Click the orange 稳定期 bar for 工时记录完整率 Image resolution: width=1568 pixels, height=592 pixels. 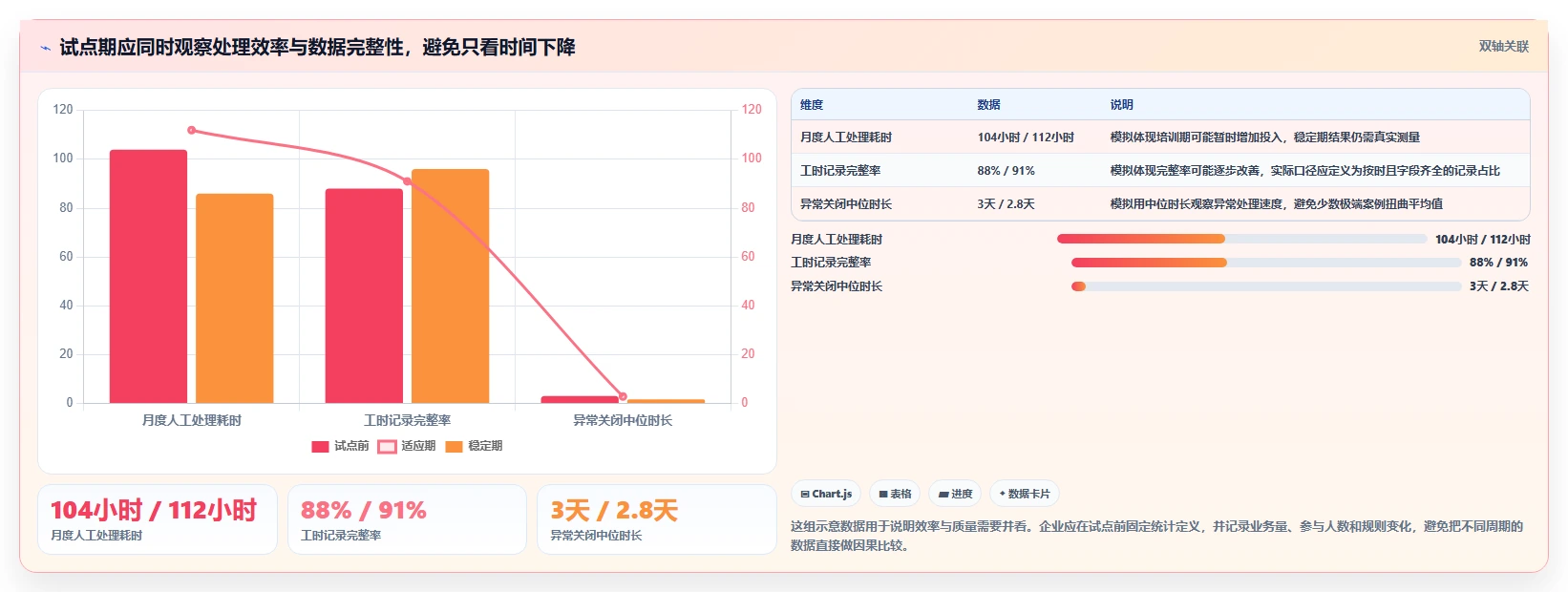point(450,285)
